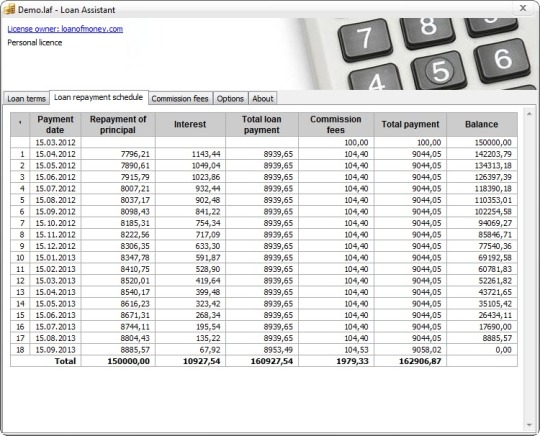
Task: Click the Personal licence text
Action: click(35, 43)
